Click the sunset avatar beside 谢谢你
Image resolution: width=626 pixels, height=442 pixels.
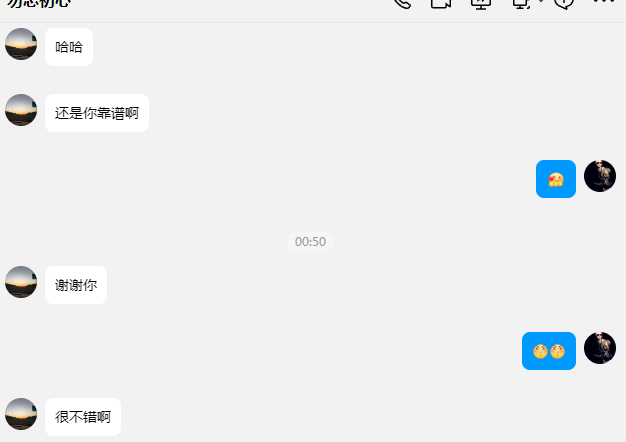[x=21, y=282]
